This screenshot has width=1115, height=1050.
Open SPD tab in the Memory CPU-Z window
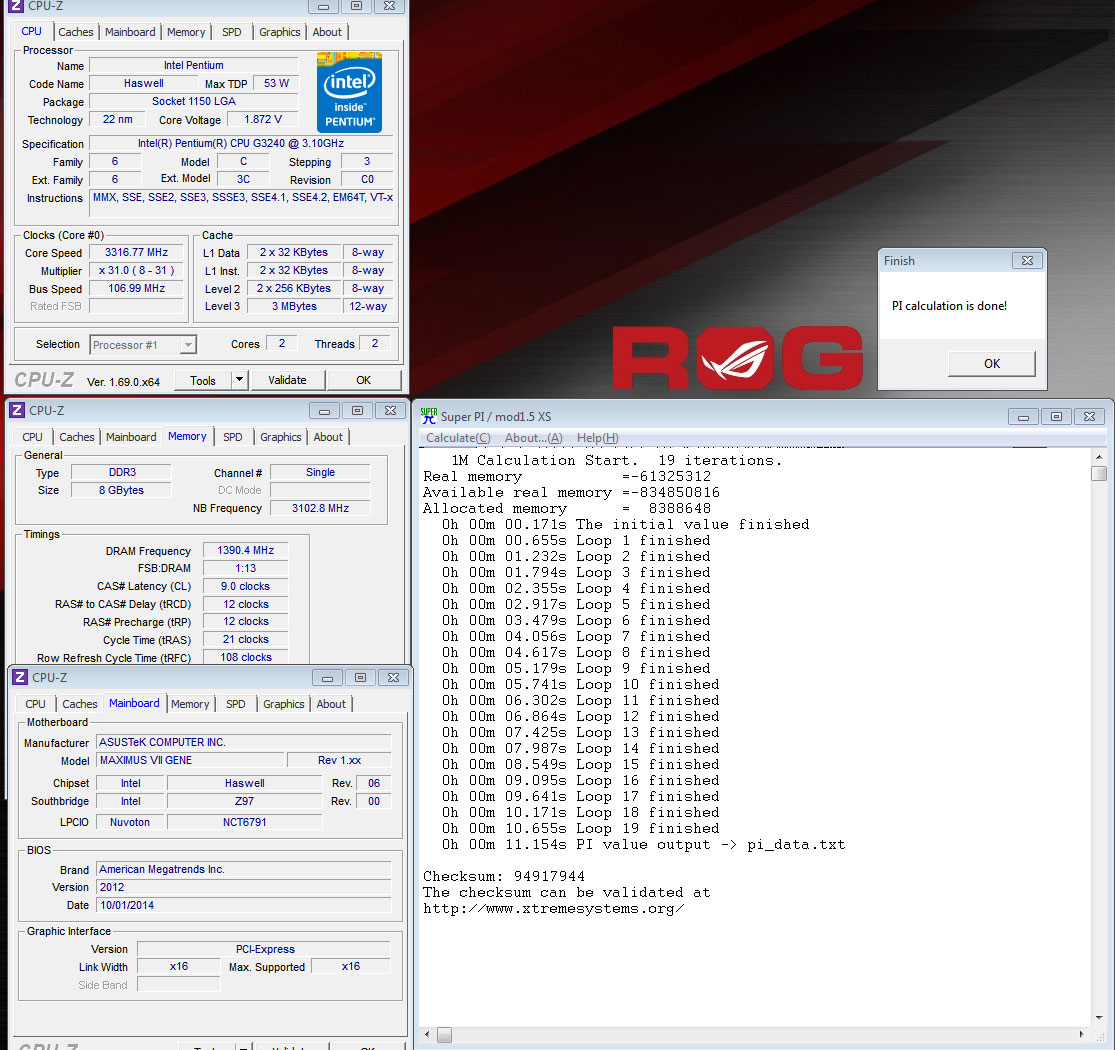click(233, 437)
